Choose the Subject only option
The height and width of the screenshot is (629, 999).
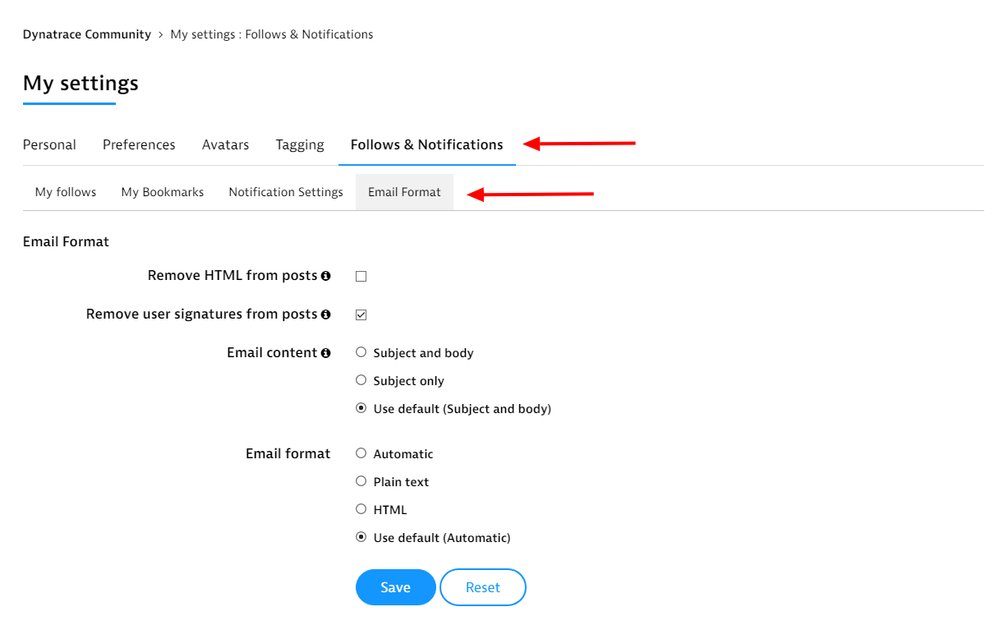(361, 381)
